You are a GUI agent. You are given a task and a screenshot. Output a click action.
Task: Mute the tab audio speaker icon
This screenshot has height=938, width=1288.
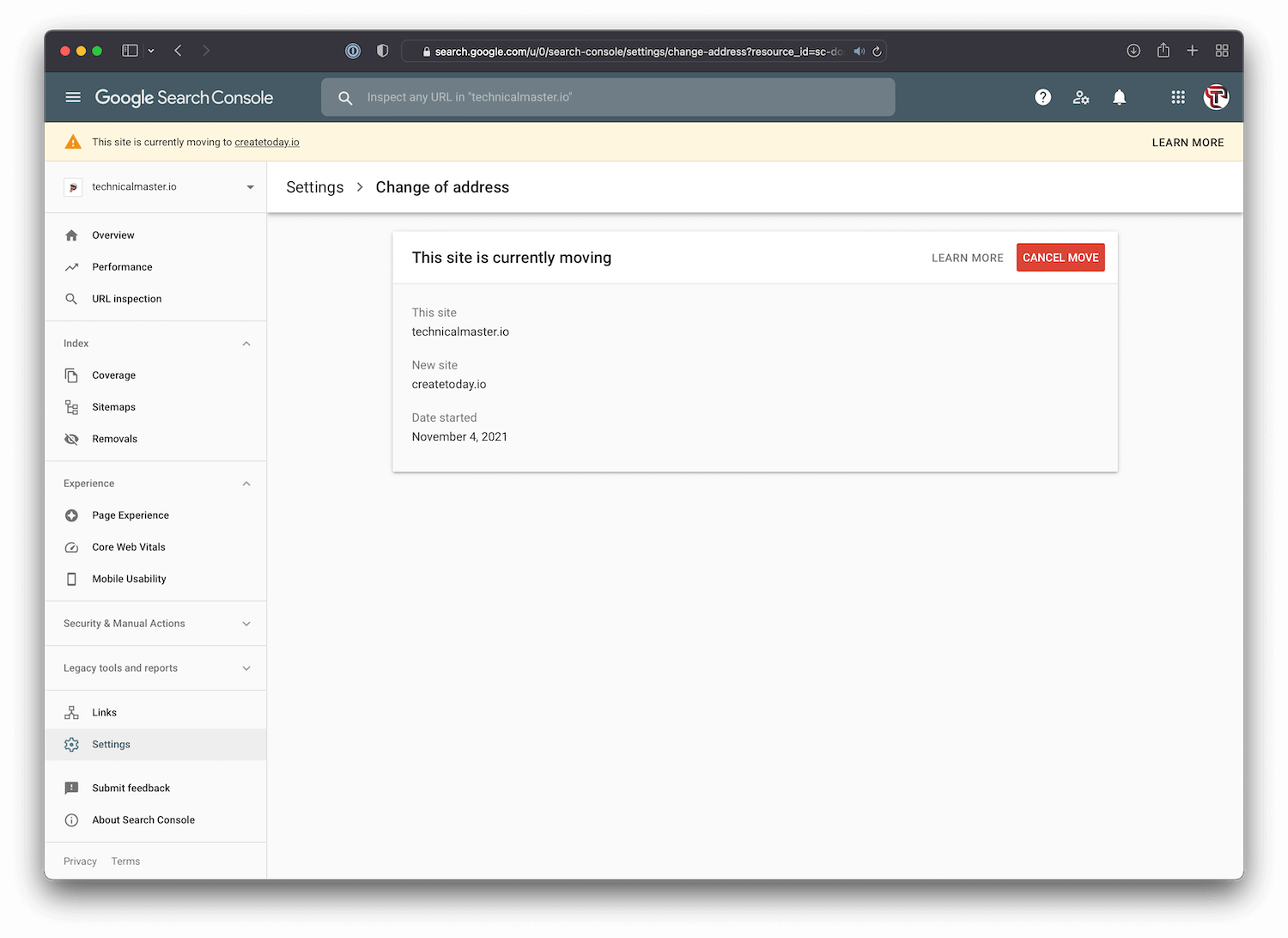click(x=859, y=52)
